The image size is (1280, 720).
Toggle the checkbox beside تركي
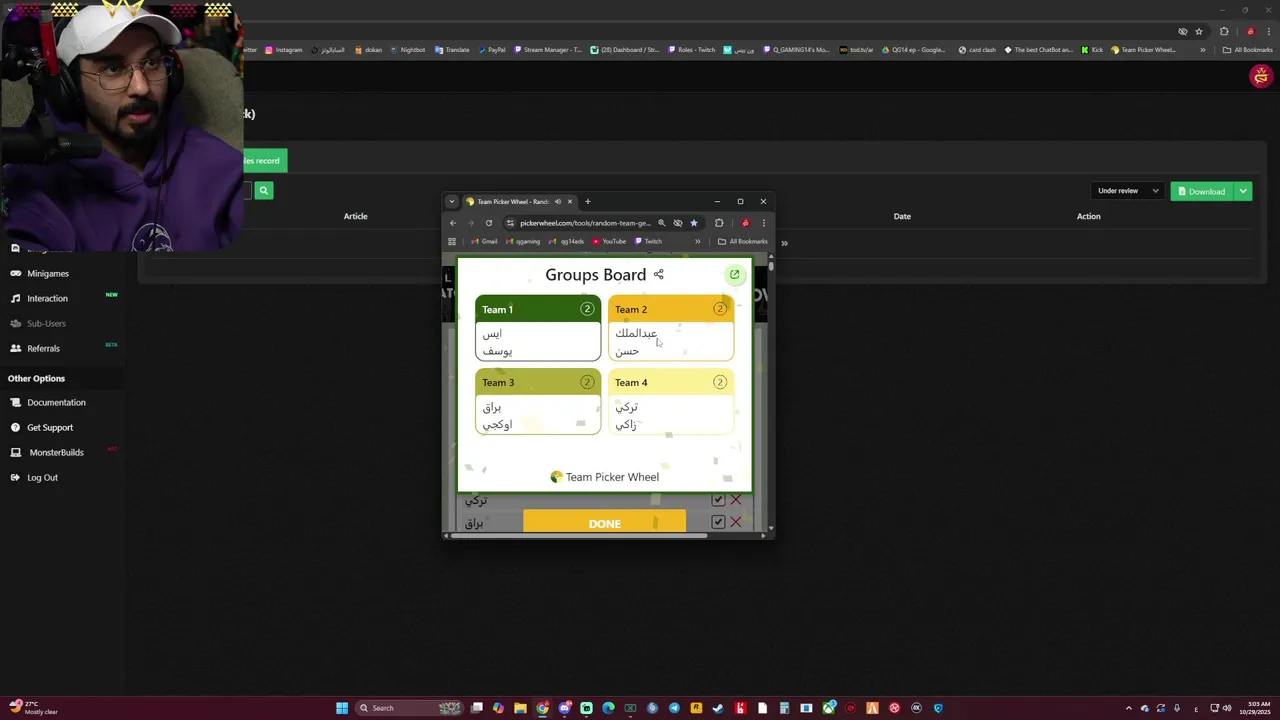pyautogui.click(x=718, y=499)
